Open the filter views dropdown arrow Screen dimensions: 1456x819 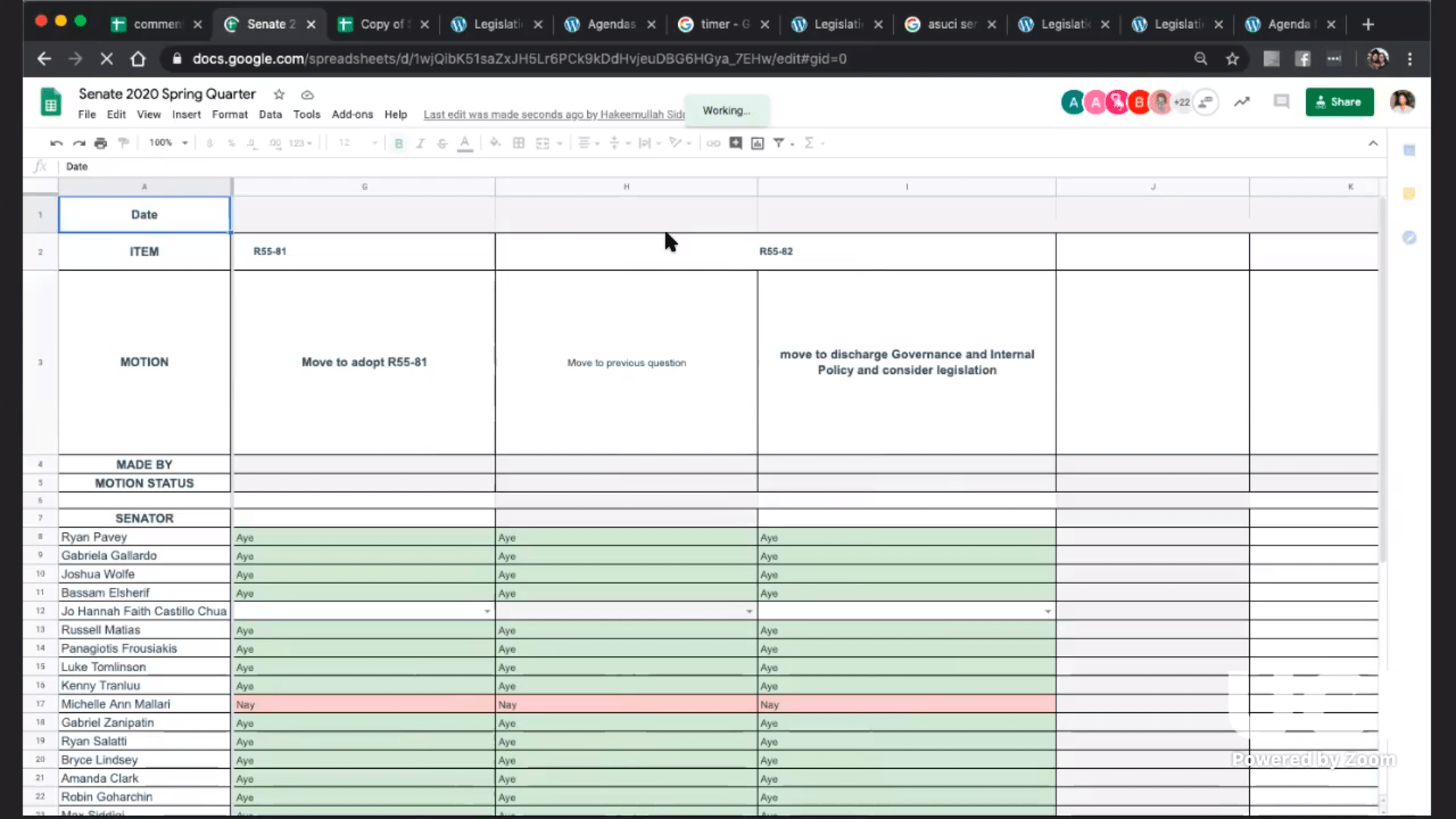(792, 143)
